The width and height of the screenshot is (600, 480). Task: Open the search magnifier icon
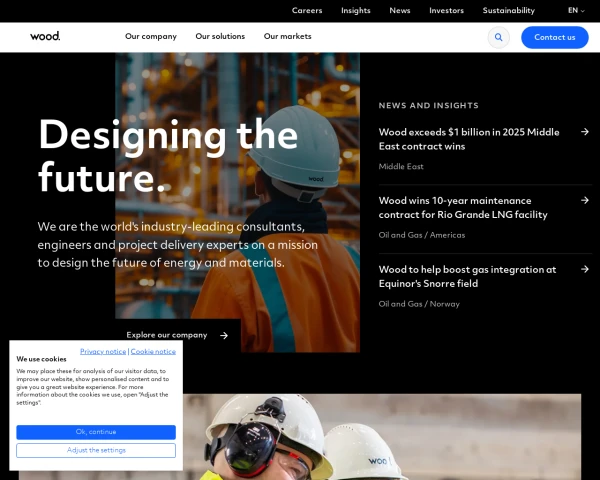[498, 37]
